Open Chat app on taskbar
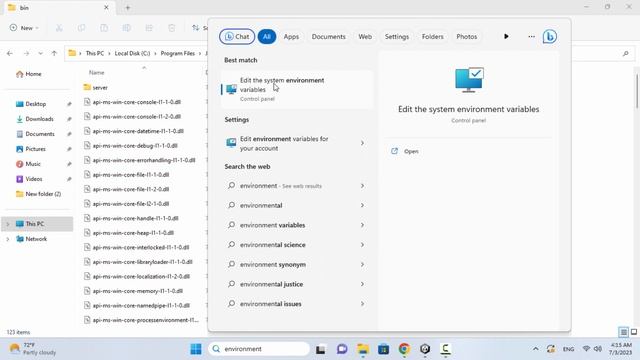The image size is (640, 360). coord(342,349)
